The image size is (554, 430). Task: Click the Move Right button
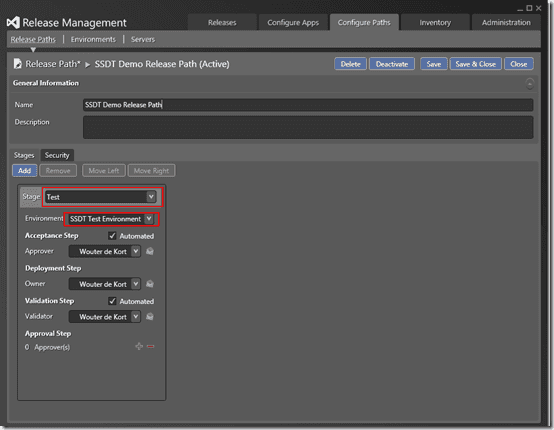151,171
